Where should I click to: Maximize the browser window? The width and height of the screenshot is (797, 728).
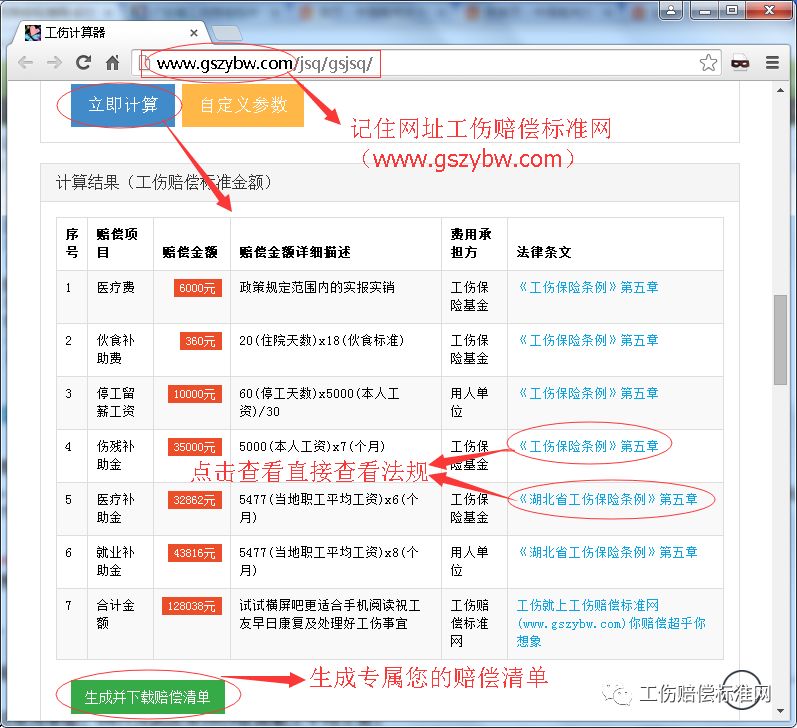[x=732, y=10]
